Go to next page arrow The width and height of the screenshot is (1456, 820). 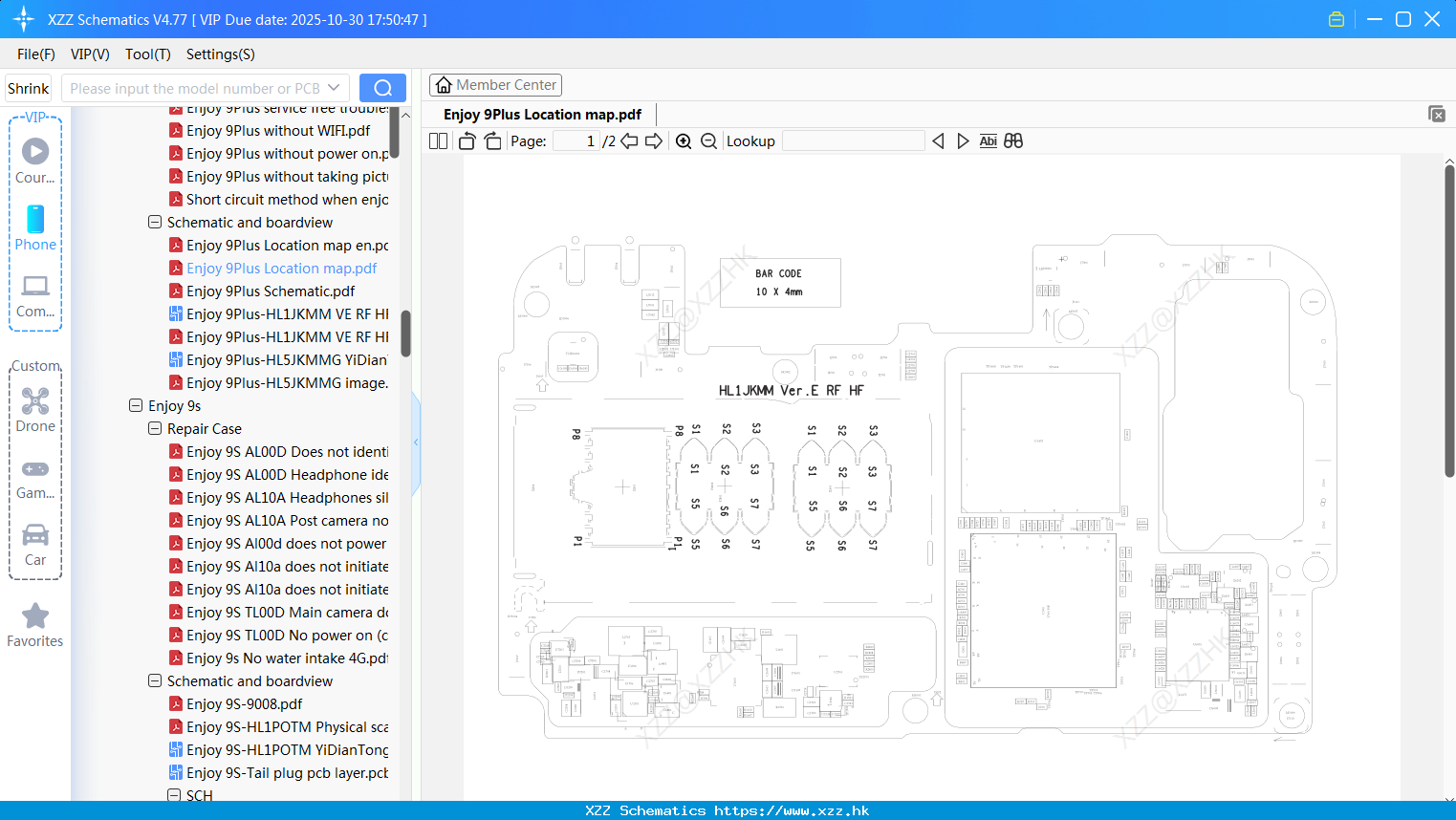coord(654,140)
